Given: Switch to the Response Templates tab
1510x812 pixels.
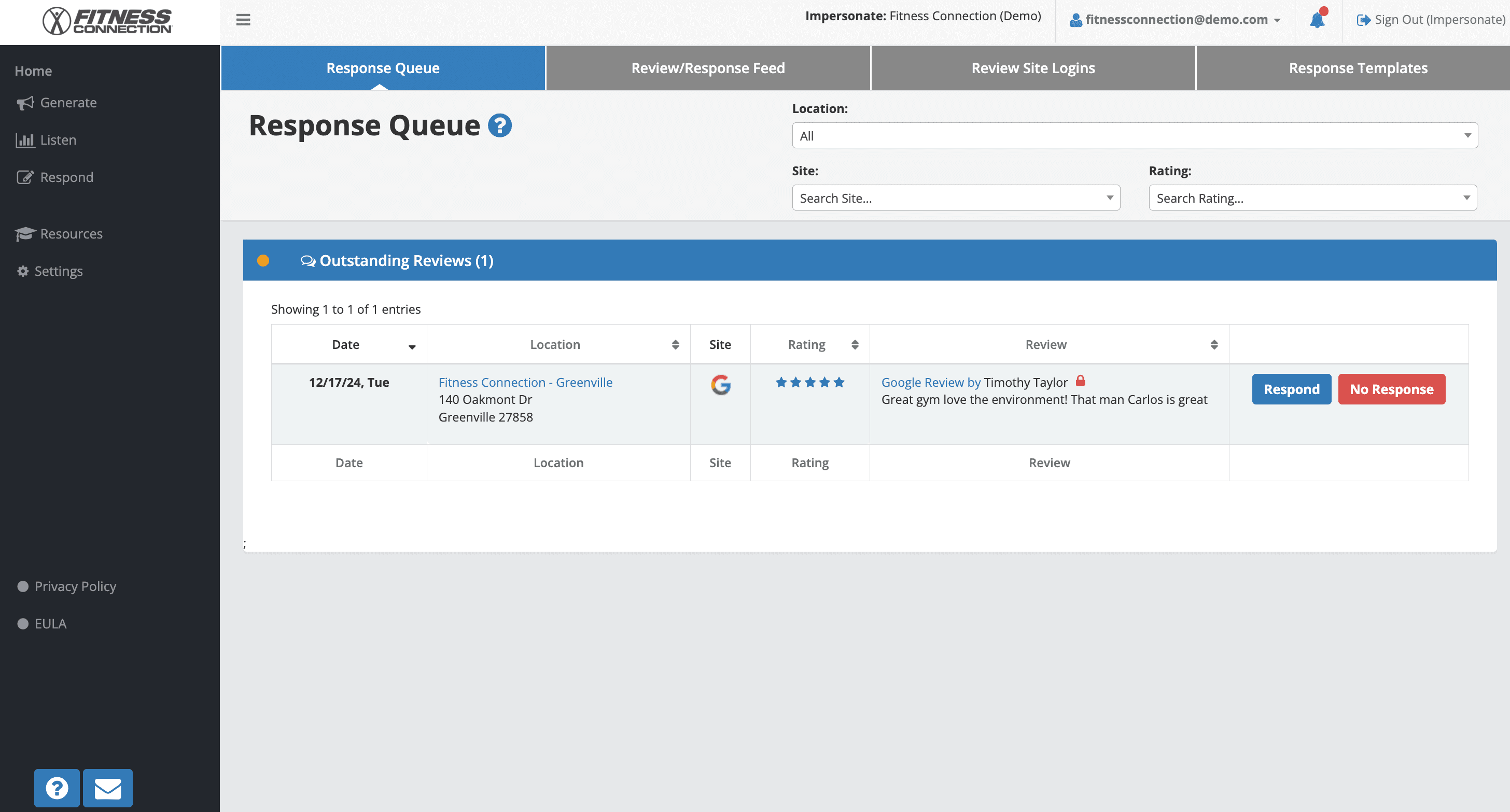Looking at the screenshot, I should (x=1358, y=67).
